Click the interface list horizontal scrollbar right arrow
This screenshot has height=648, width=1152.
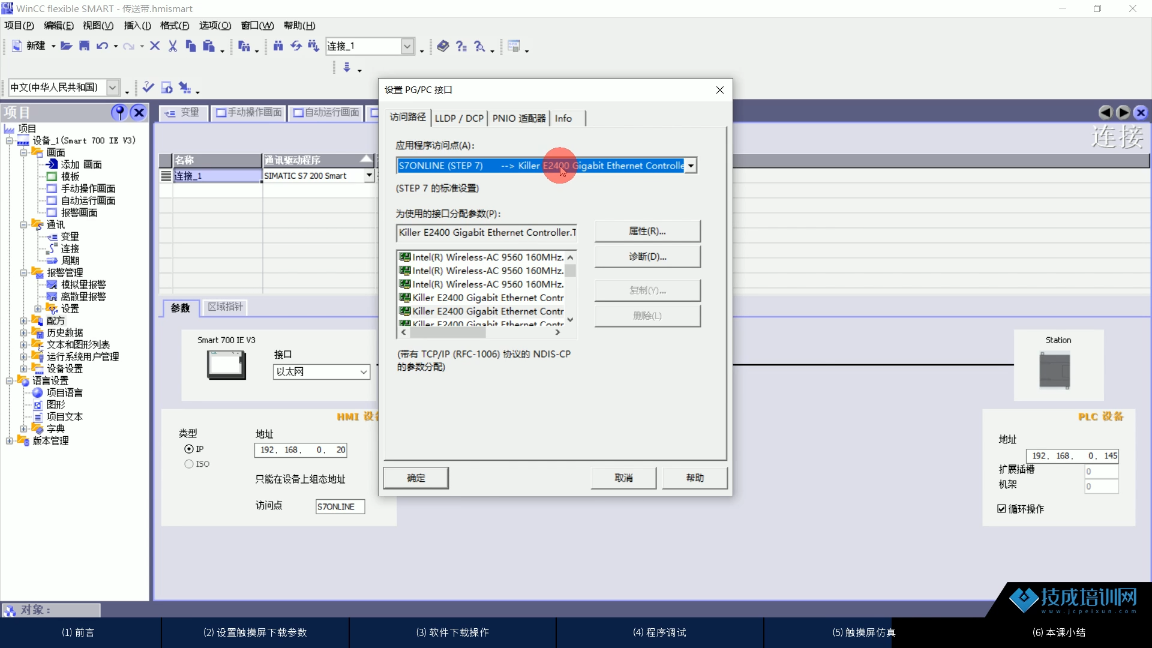(x=558, y=332)
